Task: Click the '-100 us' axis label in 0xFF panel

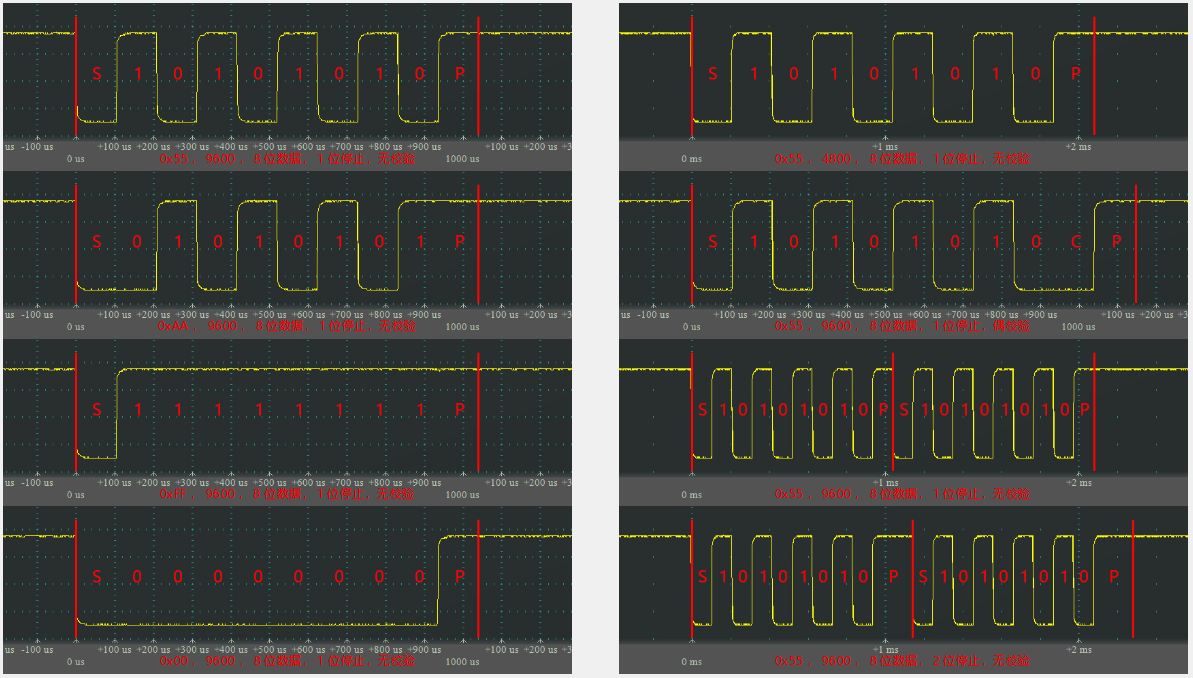Action: pos(37,482)
